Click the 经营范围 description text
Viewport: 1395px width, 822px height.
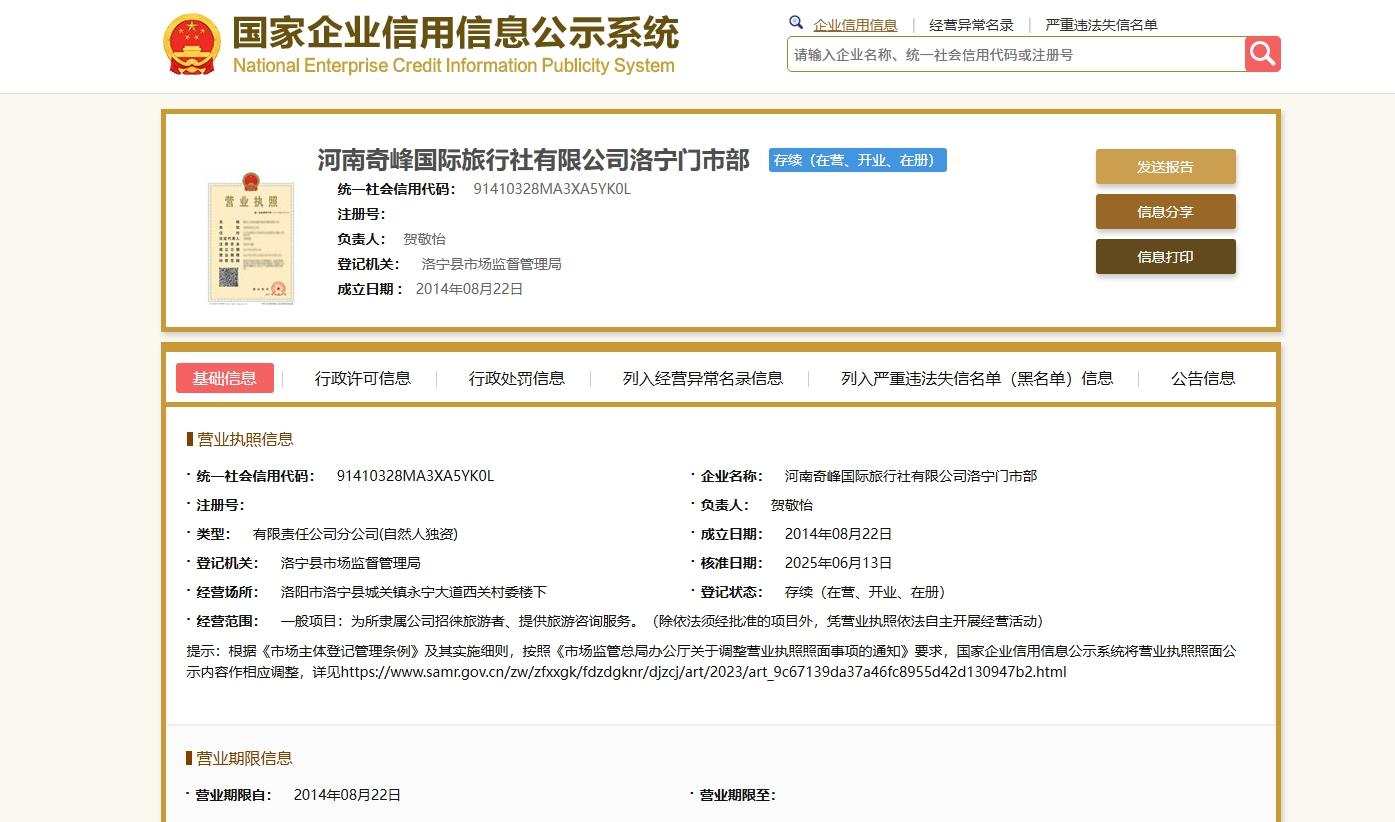pos(662,621)
